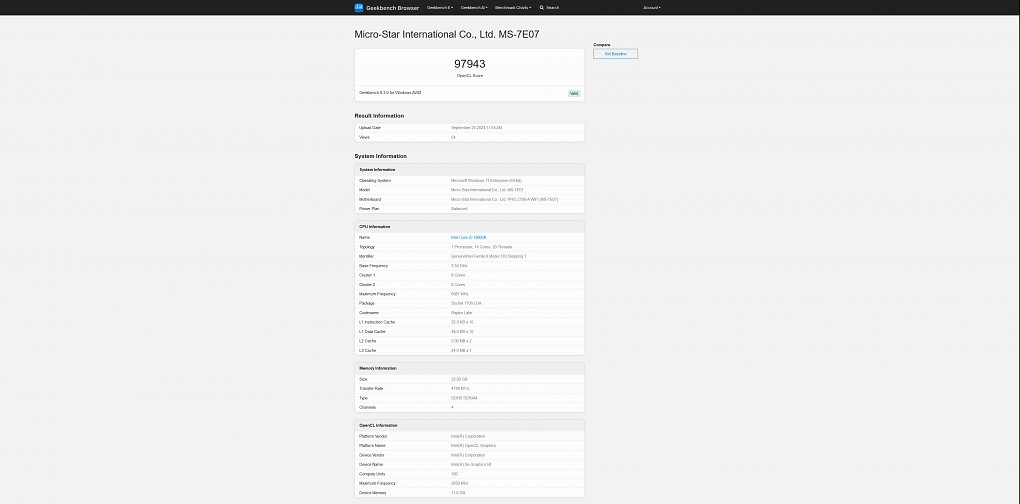
Task: Click the Operating System row value
Action: [487, 180]
